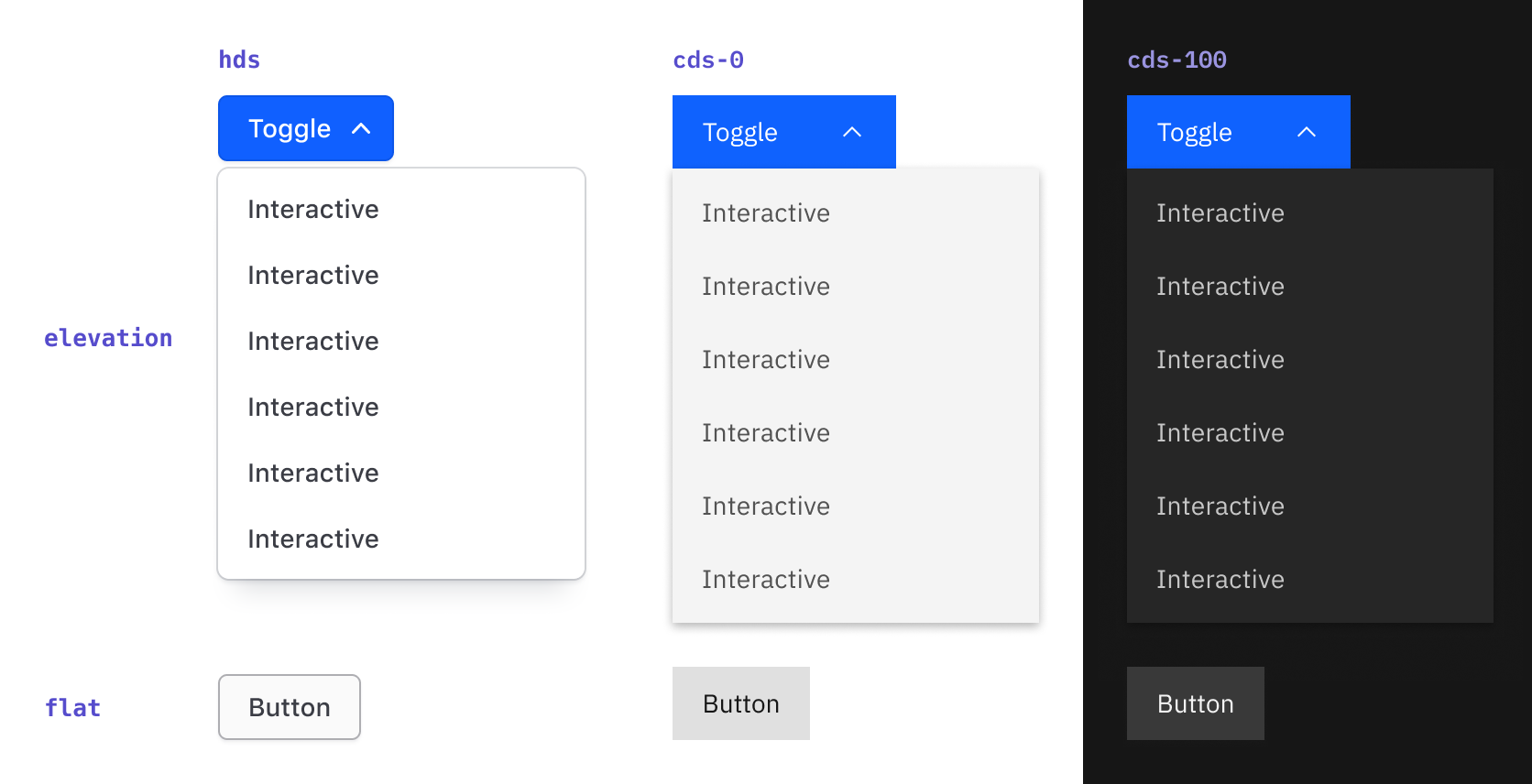Click the 'flat' row label
The height and width of the screenshot is (784, 1532).
point(72,707)
